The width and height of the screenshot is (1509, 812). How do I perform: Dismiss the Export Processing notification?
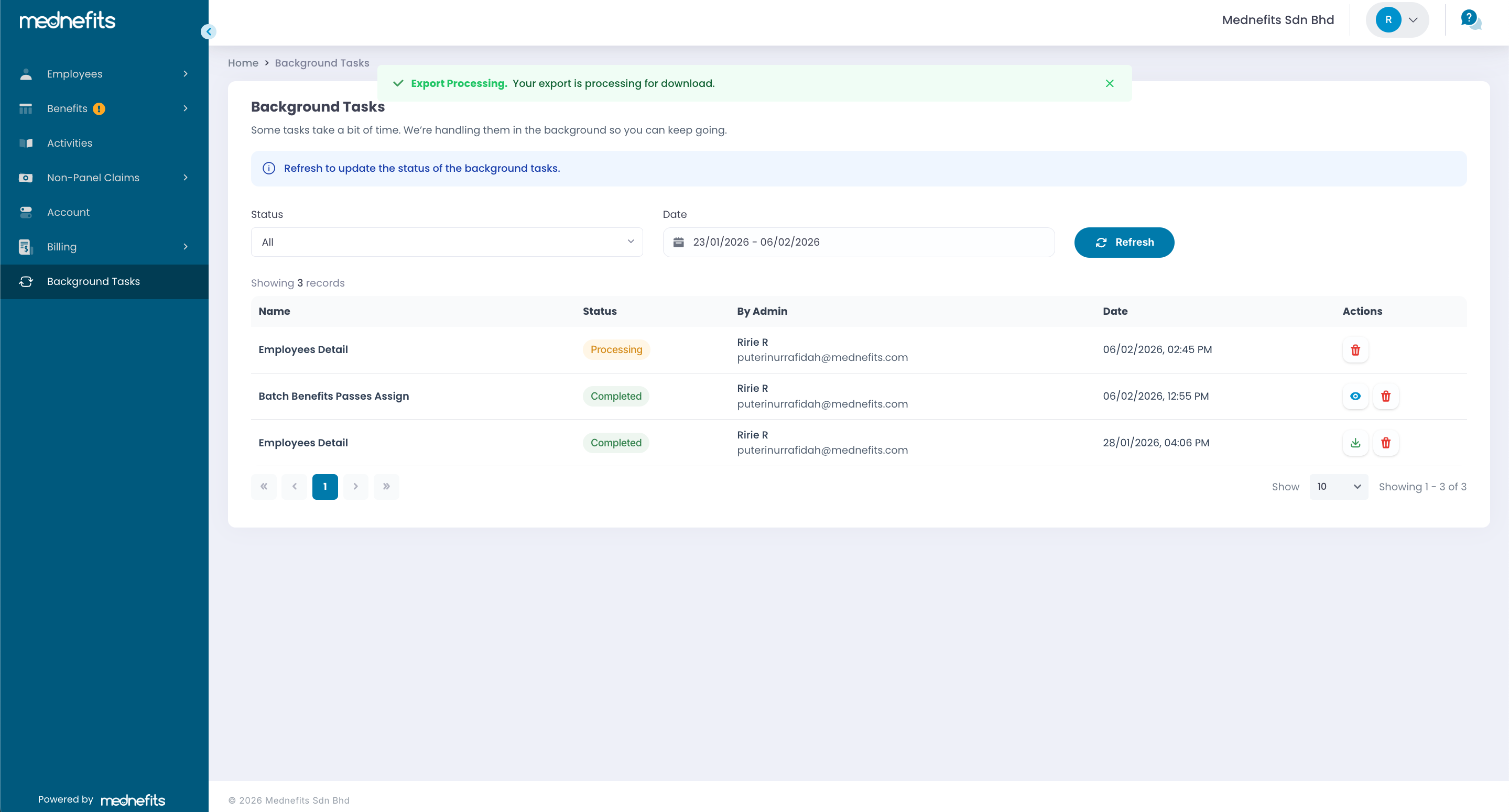click(1109, 83)
